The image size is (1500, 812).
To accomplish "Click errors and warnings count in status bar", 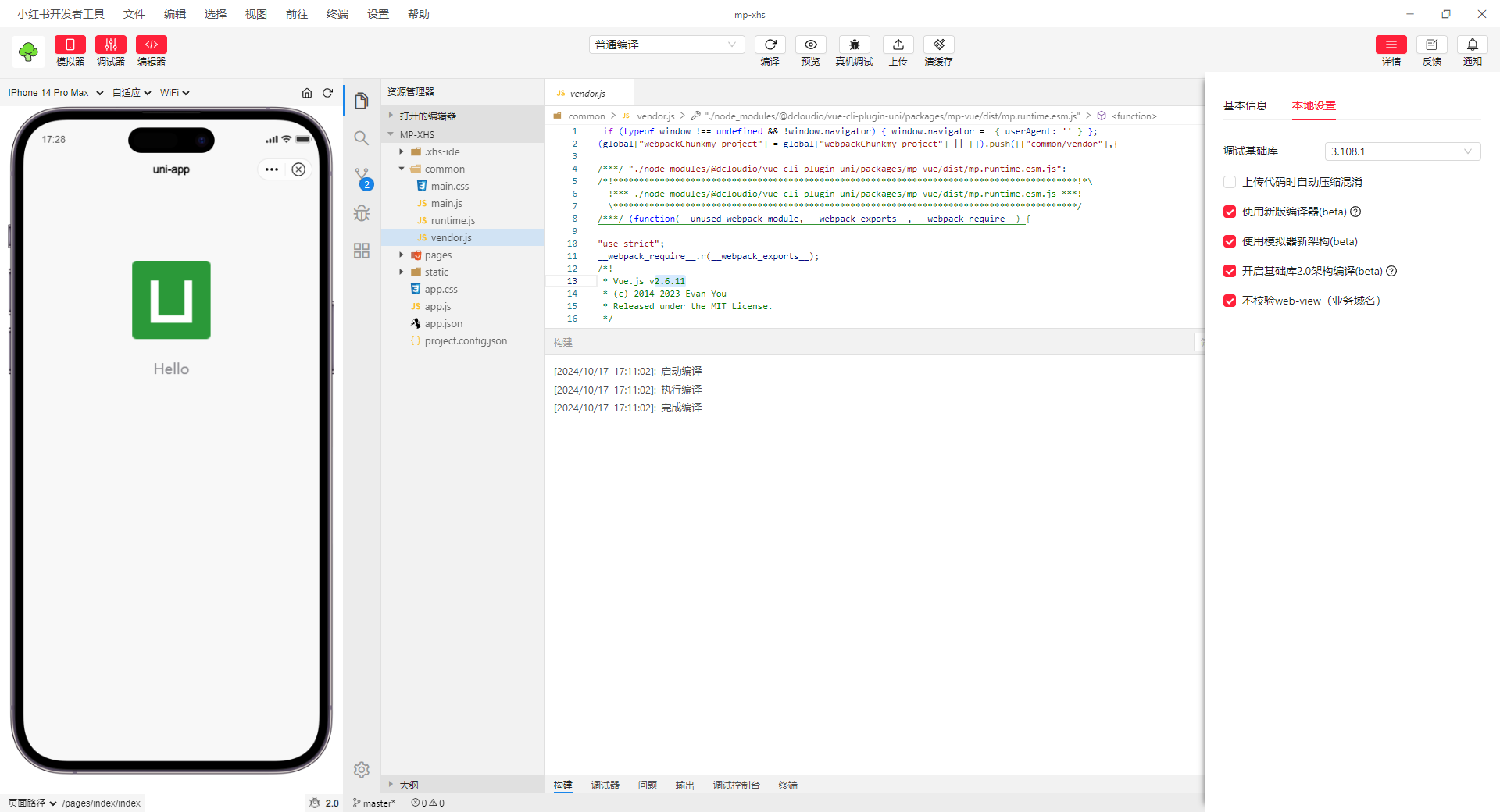I will point(428,803).
